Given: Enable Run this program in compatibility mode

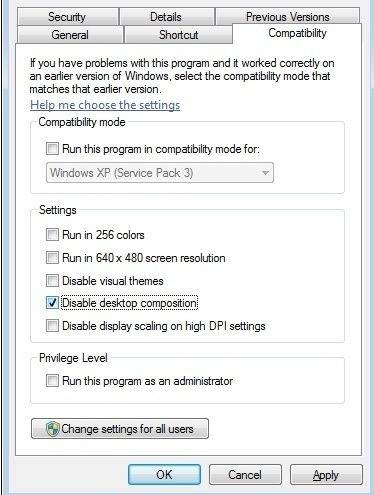Looking at the screenshot, I should (x=52, y=148).
